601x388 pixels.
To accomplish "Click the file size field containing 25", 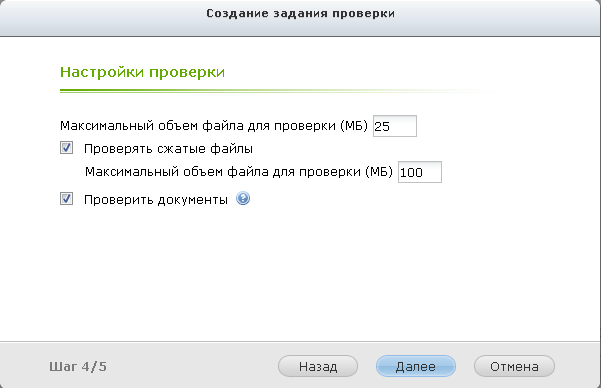I will (x=395, y=126).
